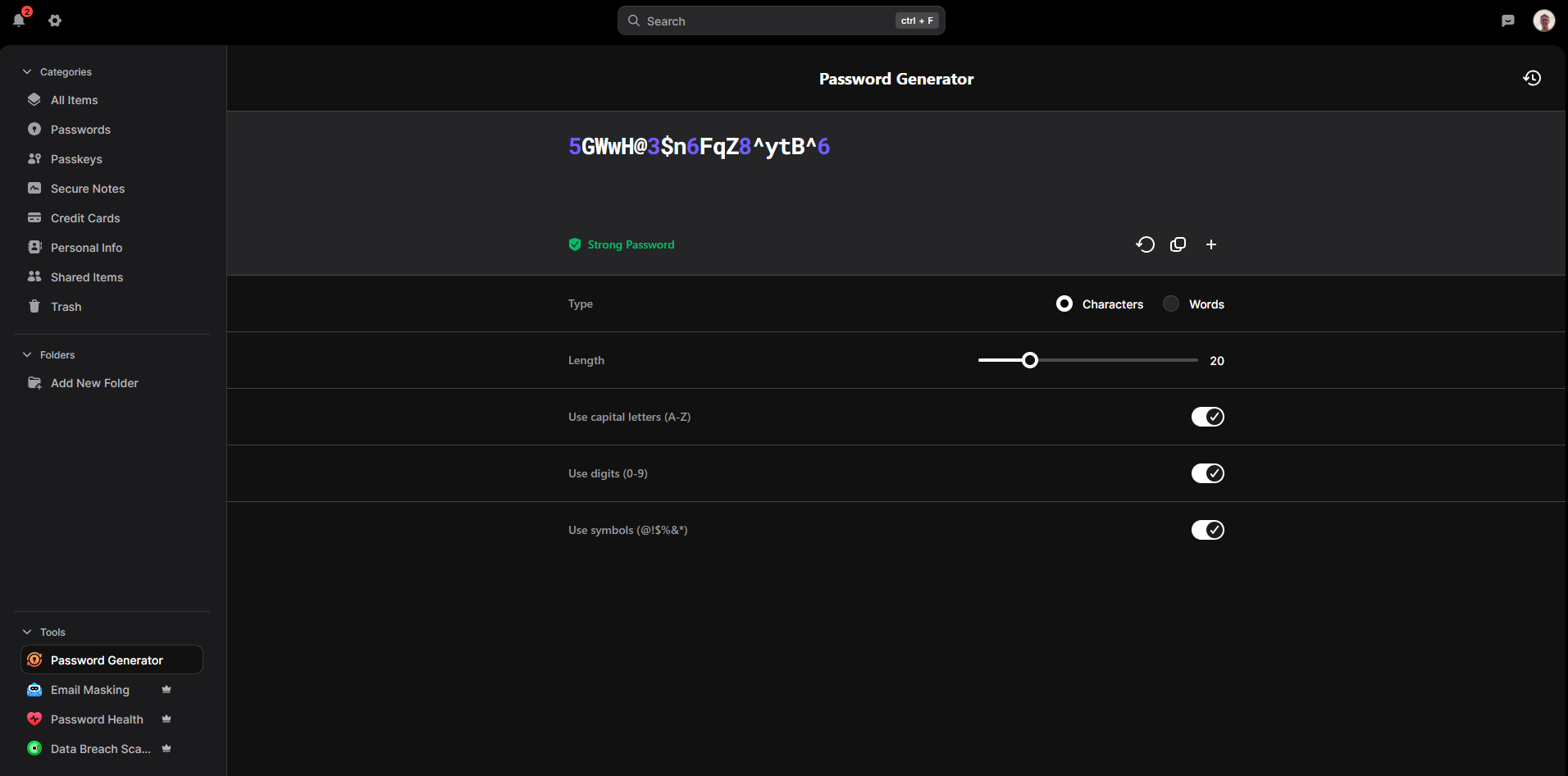Collapse the Folders section
Screen dimensions: 1568x776
27,355
